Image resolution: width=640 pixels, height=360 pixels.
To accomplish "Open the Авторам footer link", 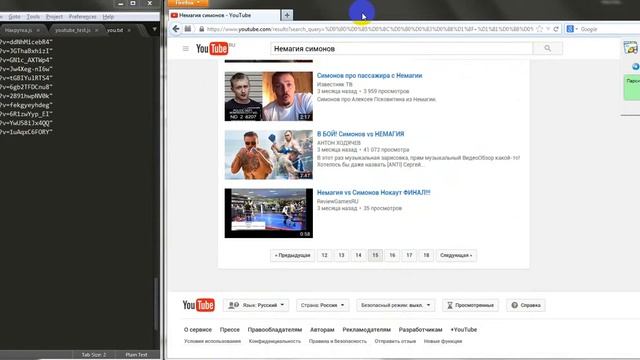I will tap(322, 329).
